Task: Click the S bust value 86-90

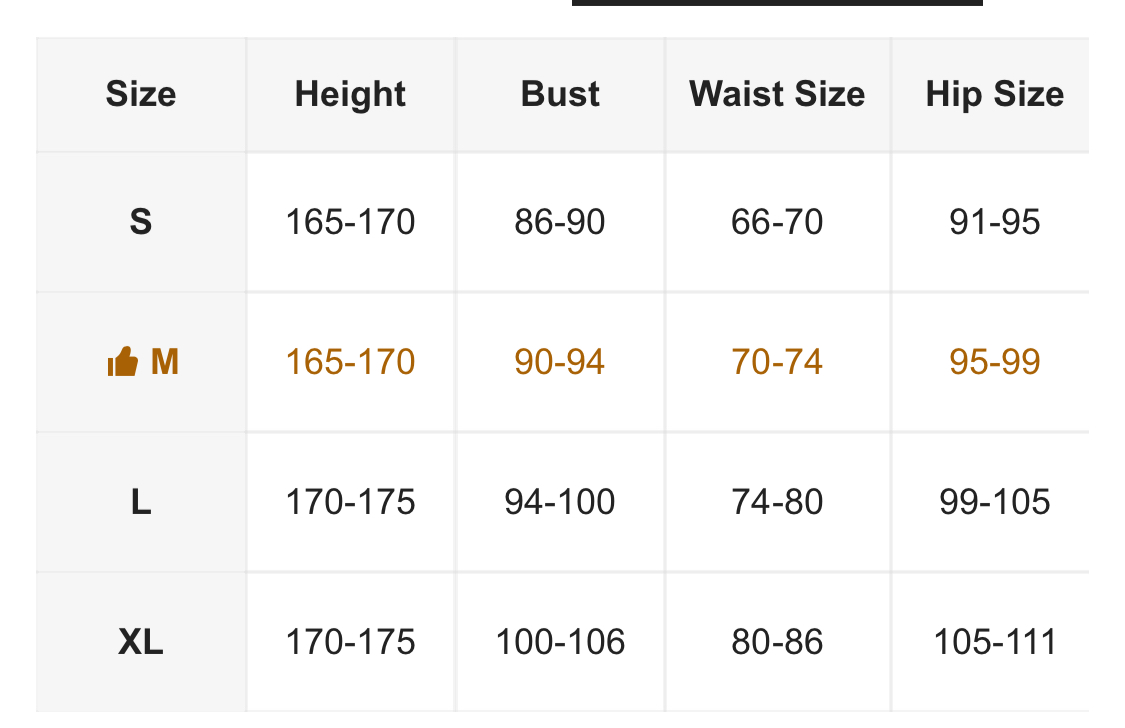Action: tap(560, 221)
